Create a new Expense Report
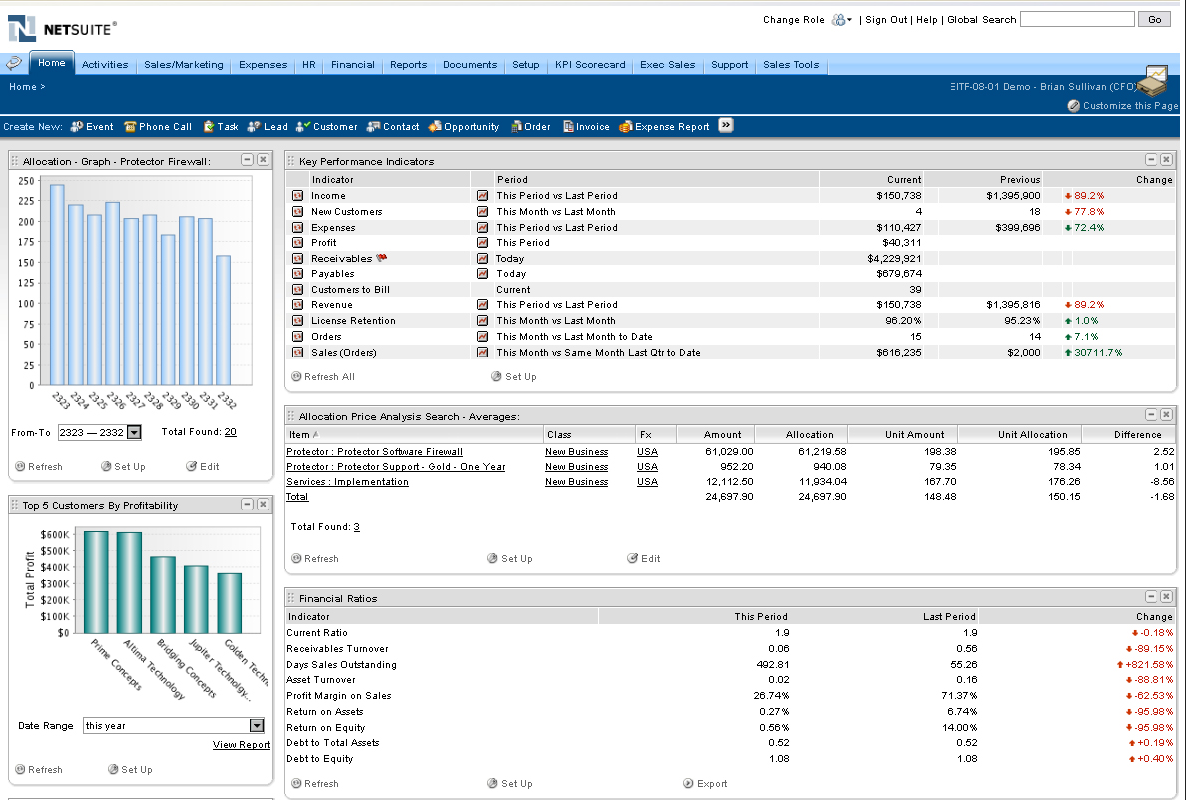Screen dimensions: 1186x800 (671, 126)
